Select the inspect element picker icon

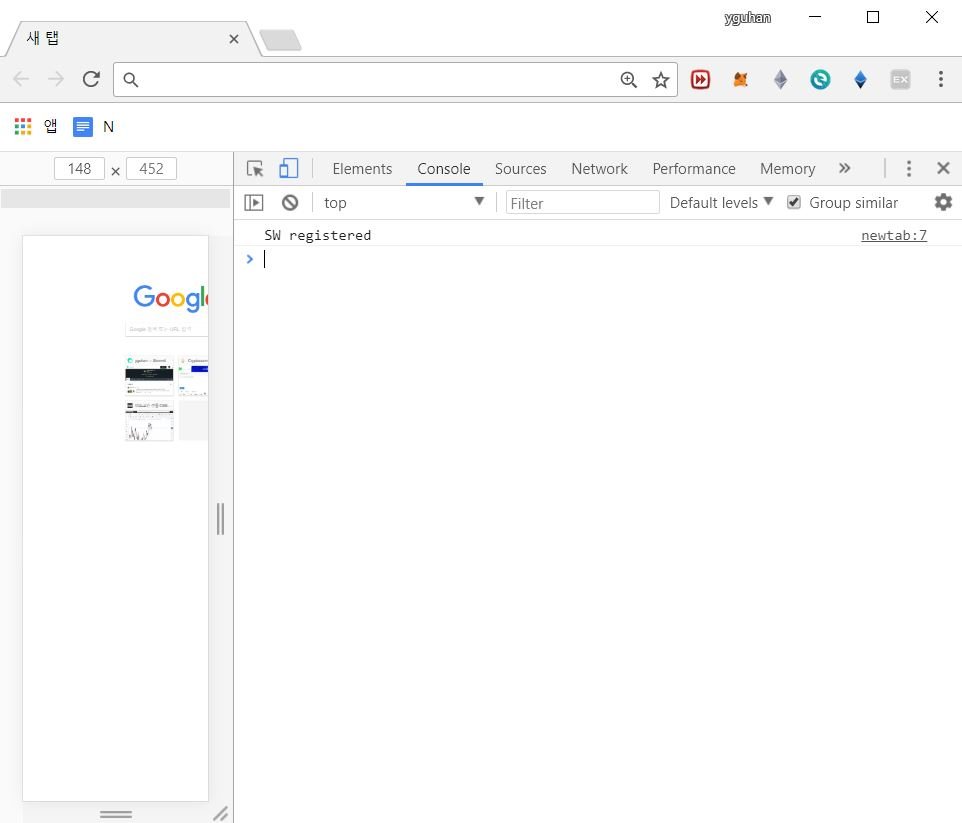click(255, 169)
